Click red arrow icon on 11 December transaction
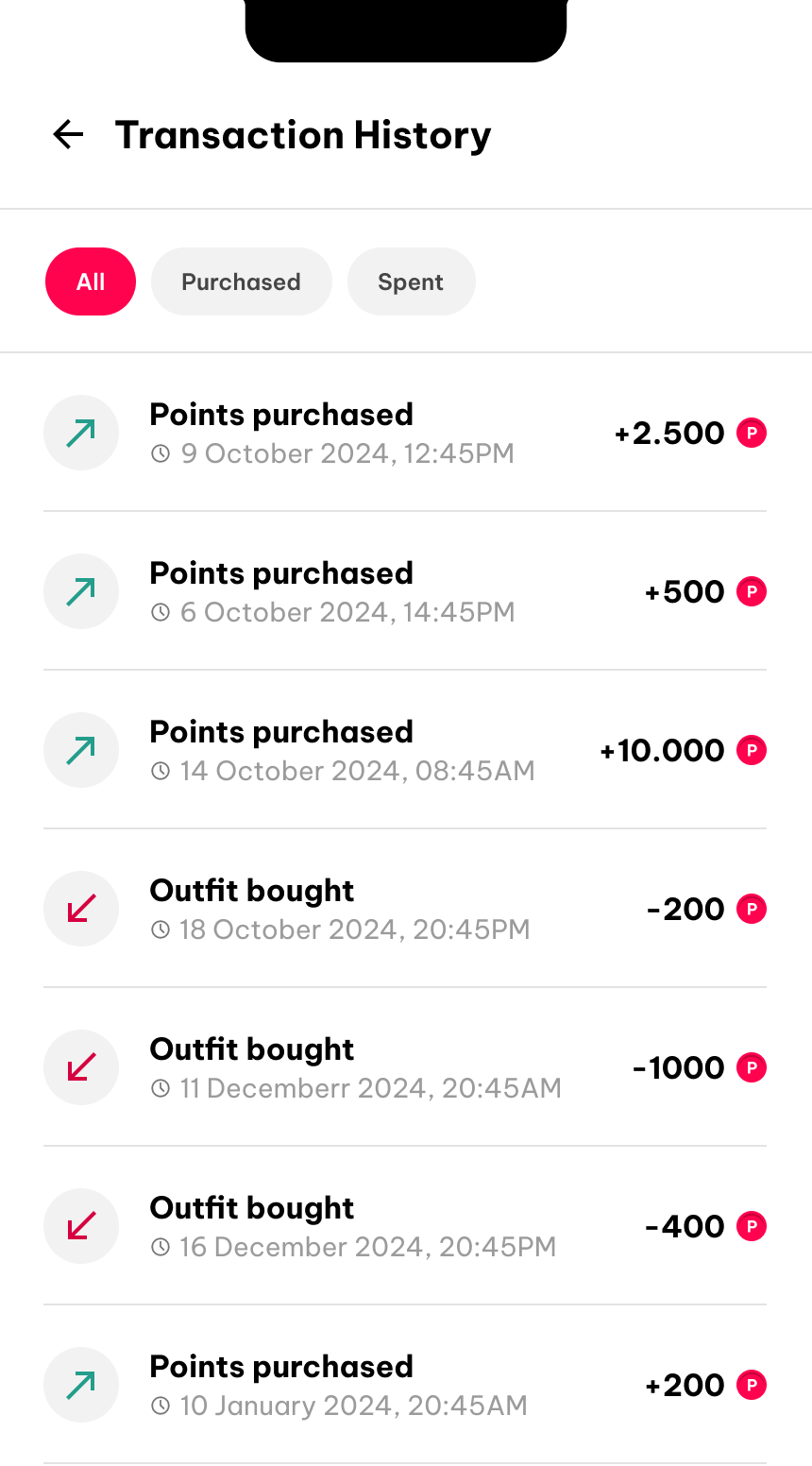Screen dimensions: 812x1466 click(x=81, y=1067)
